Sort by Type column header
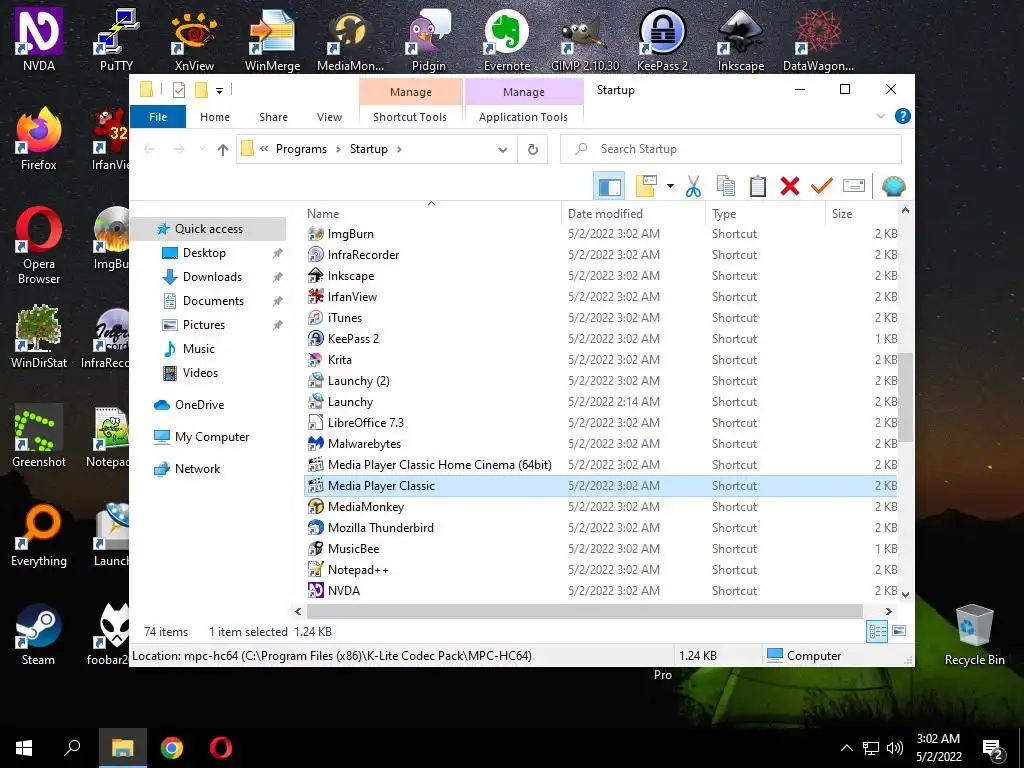Viewport: 1024px width, 768px height. click(x=765, y=214)
